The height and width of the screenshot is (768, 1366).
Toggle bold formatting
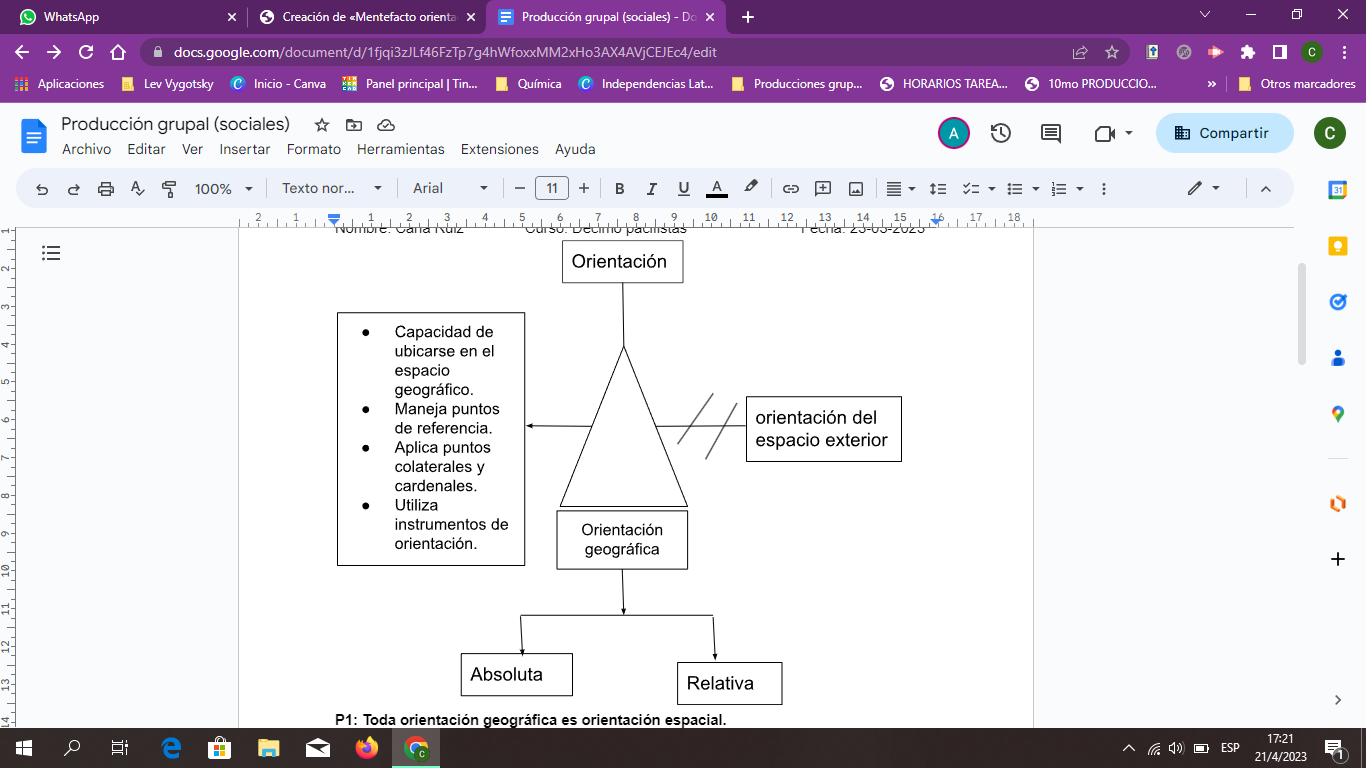[x=619, y=189]
